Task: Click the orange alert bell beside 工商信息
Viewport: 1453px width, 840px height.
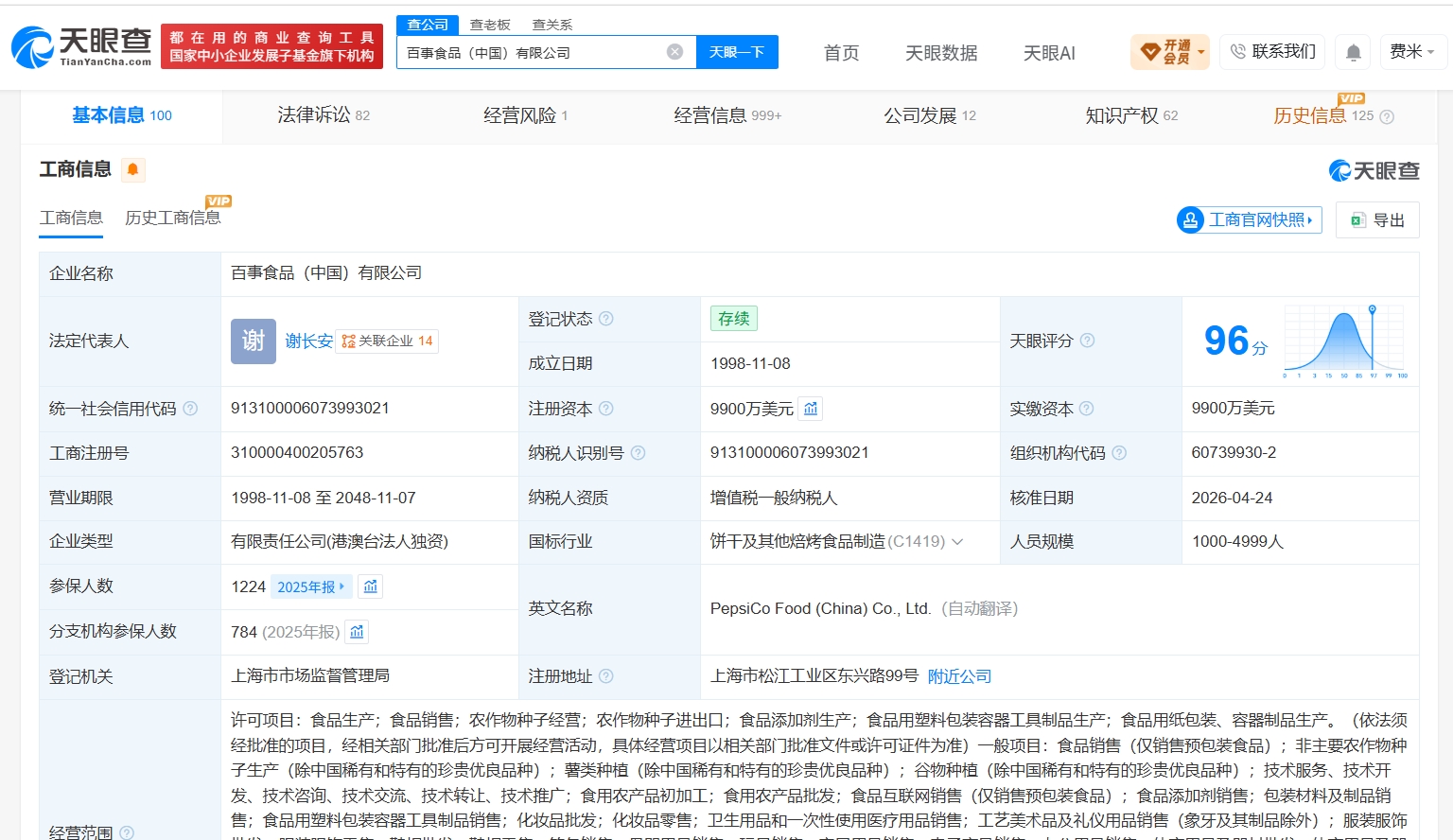Action: pyautogui.click(x=132, y=169)
